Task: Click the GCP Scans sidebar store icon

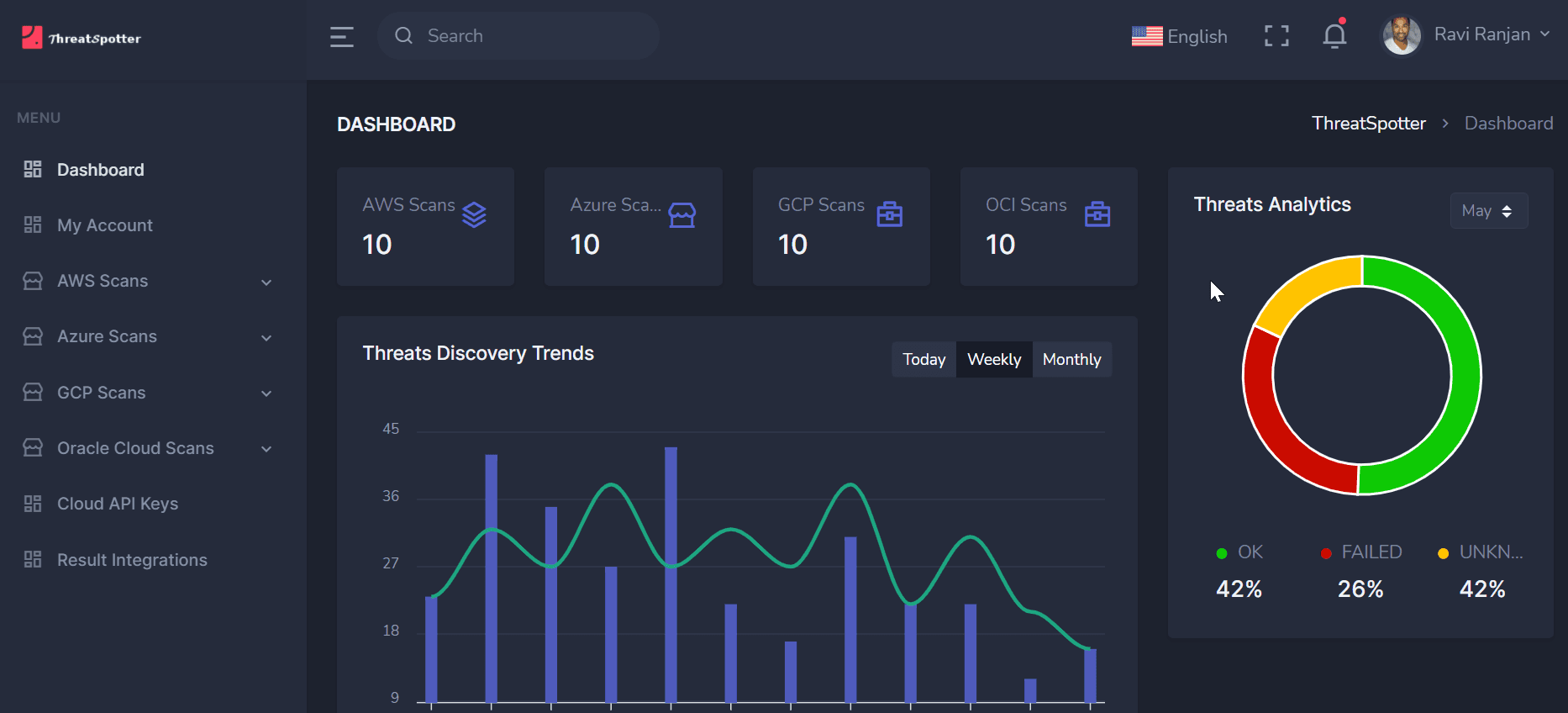Action: tap(33, 392)
